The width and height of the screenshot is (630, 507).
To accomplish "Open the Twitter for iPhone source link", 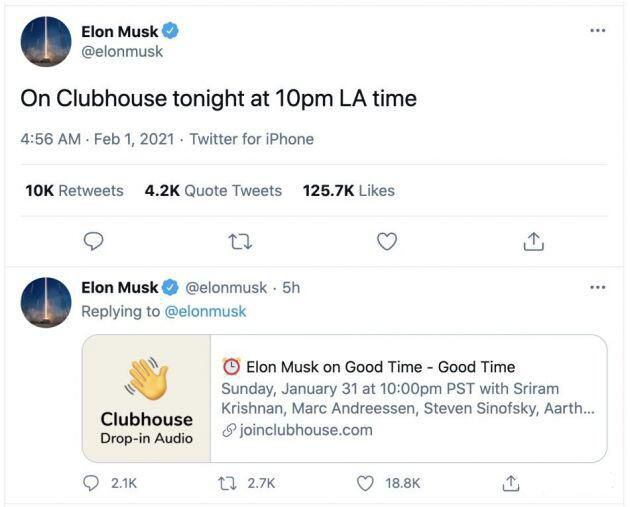I will [x=252, y=139].
